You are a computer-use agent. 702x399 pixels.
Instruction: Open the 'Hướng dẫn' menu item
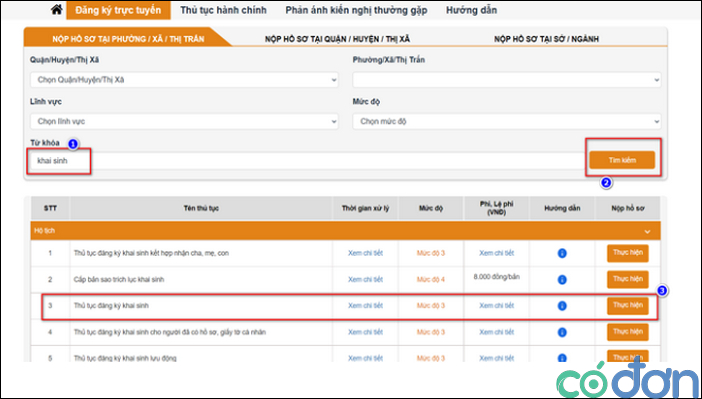pyautogui.click(x=471, y=10)
